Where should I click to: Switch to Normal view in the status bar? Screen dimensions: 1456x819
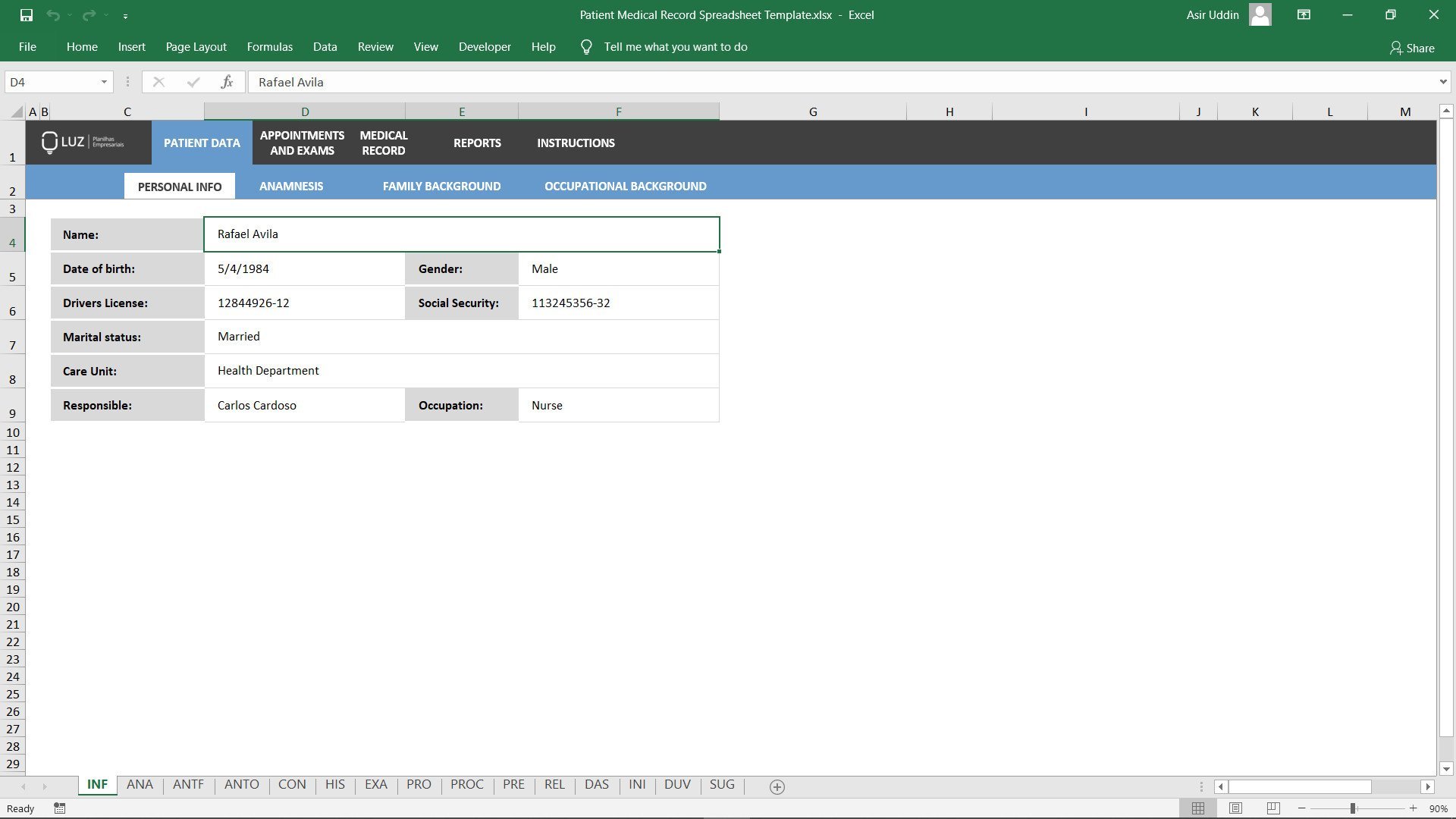tap(1198, 808)
